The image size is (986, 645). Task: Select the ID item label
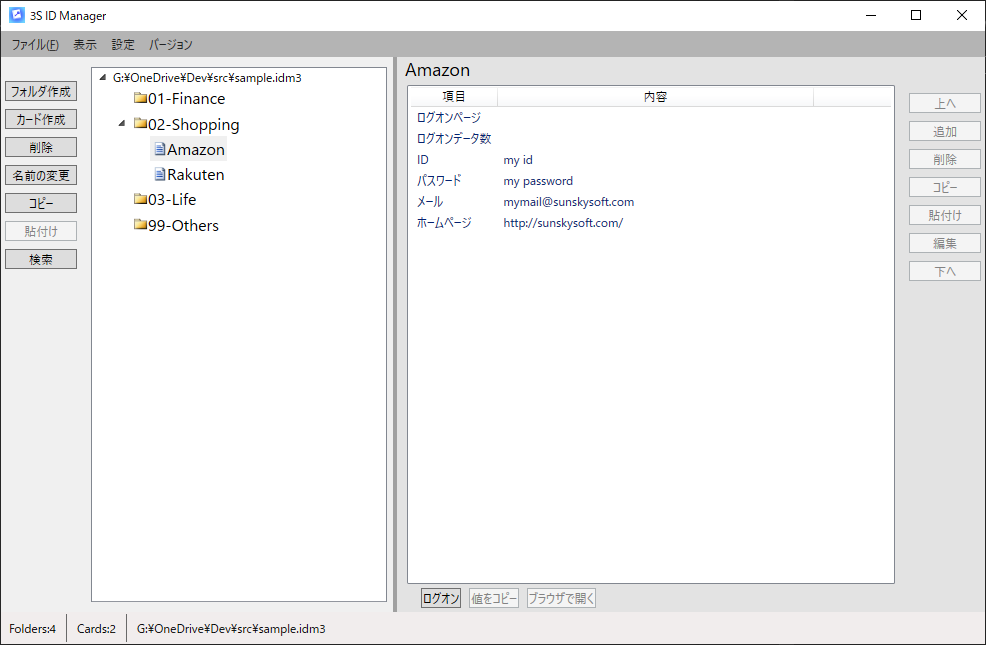(x=423, y=160)
